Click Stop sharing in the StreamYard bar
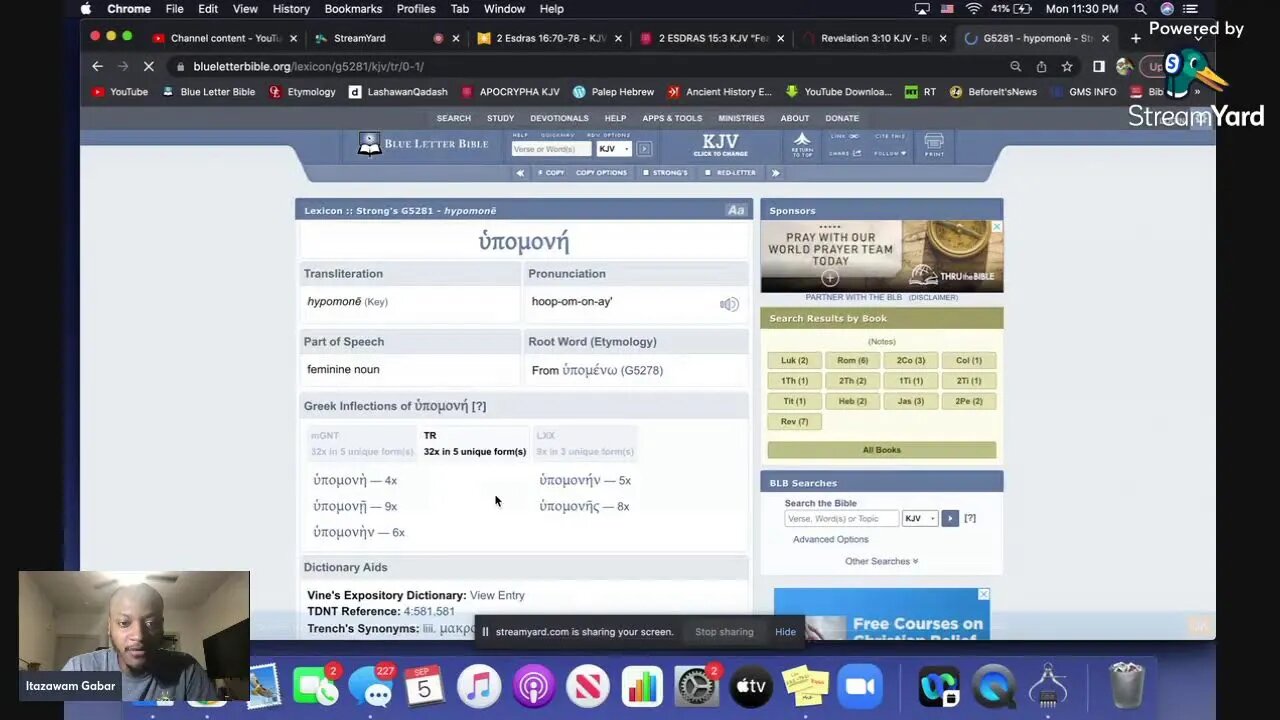 [x=724, y=632]
